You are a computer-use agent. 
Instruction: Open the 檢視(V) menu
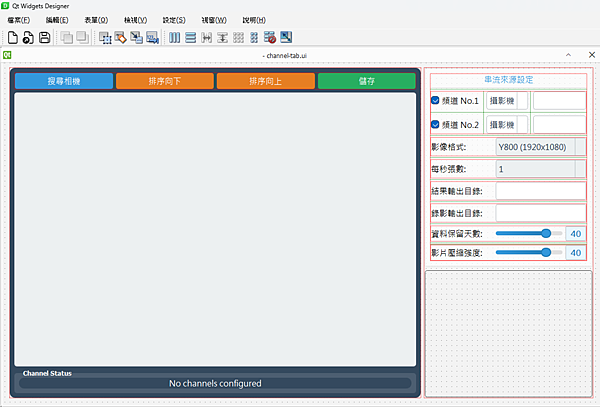(x=135, y=20)
